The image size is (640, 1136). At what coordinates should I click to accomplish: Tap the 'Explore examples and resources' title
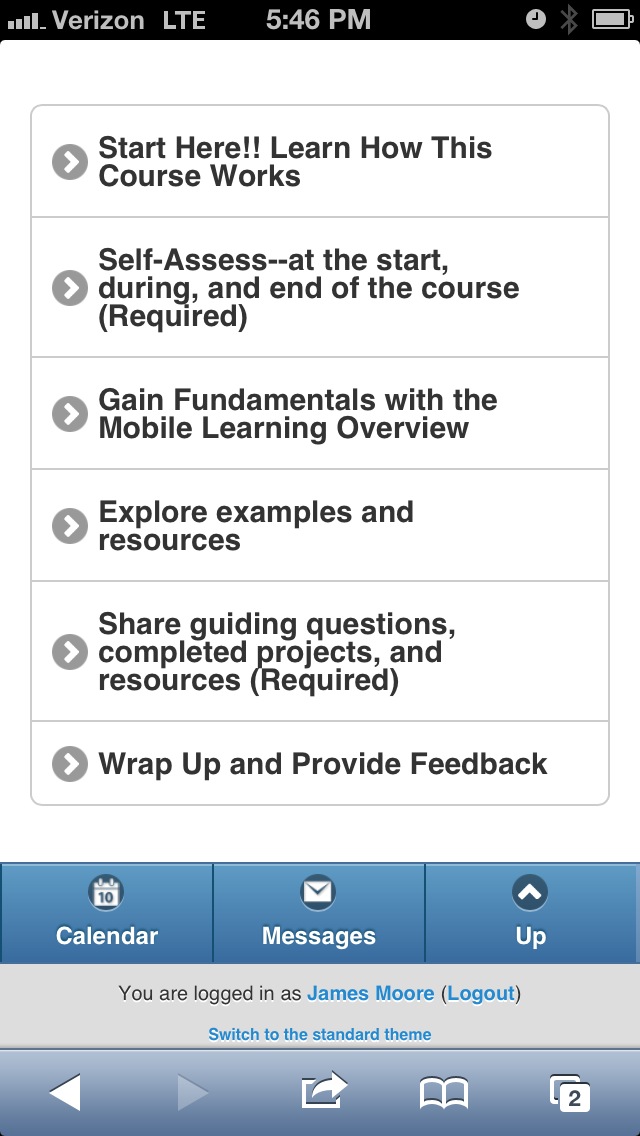coord(255,526)
